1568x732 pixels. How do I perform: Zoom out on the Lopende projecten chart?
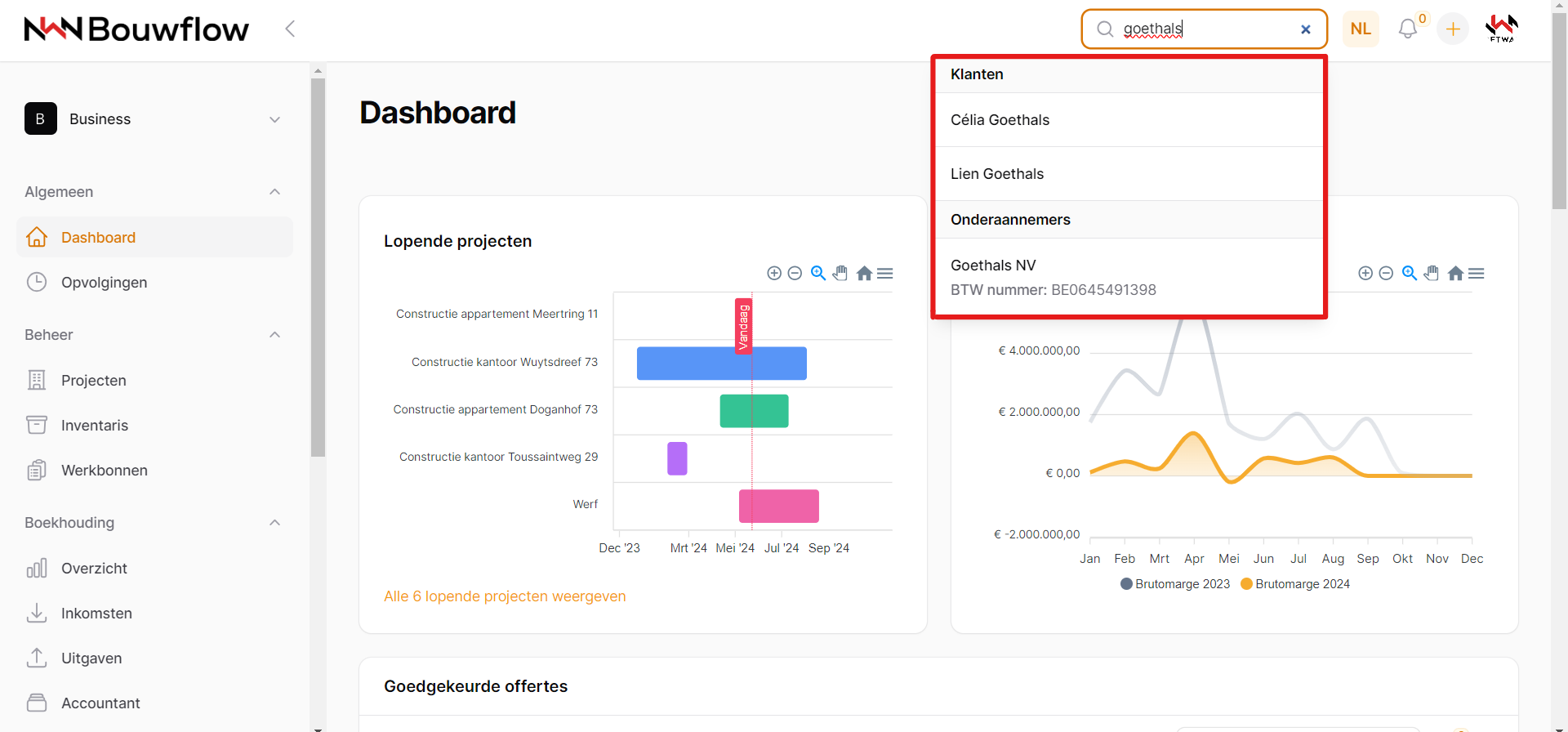(795, 273)
